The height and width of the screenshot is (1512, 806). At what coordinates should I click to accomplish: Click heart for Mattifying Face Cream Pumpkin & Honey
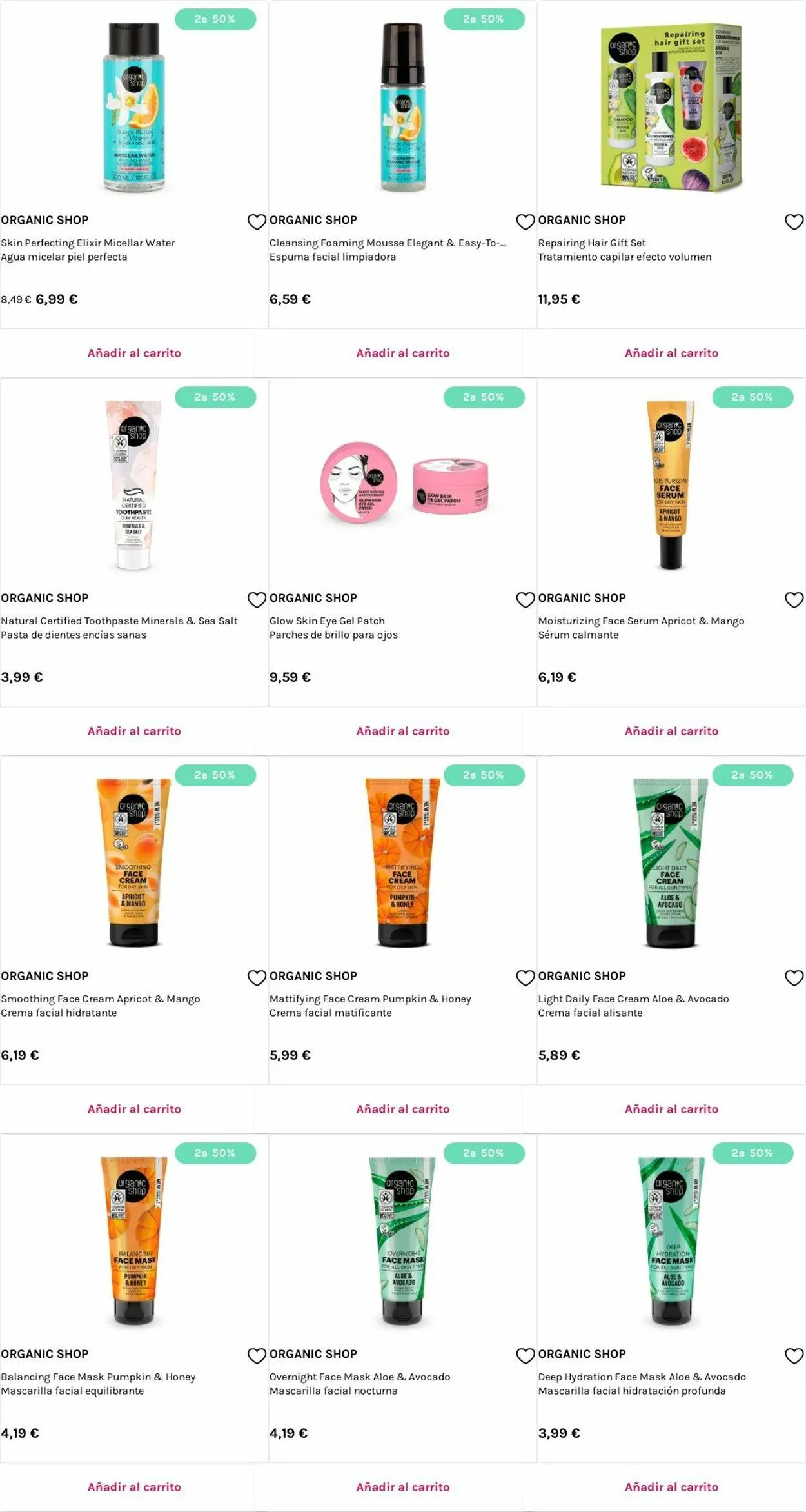tap(526, 978)
